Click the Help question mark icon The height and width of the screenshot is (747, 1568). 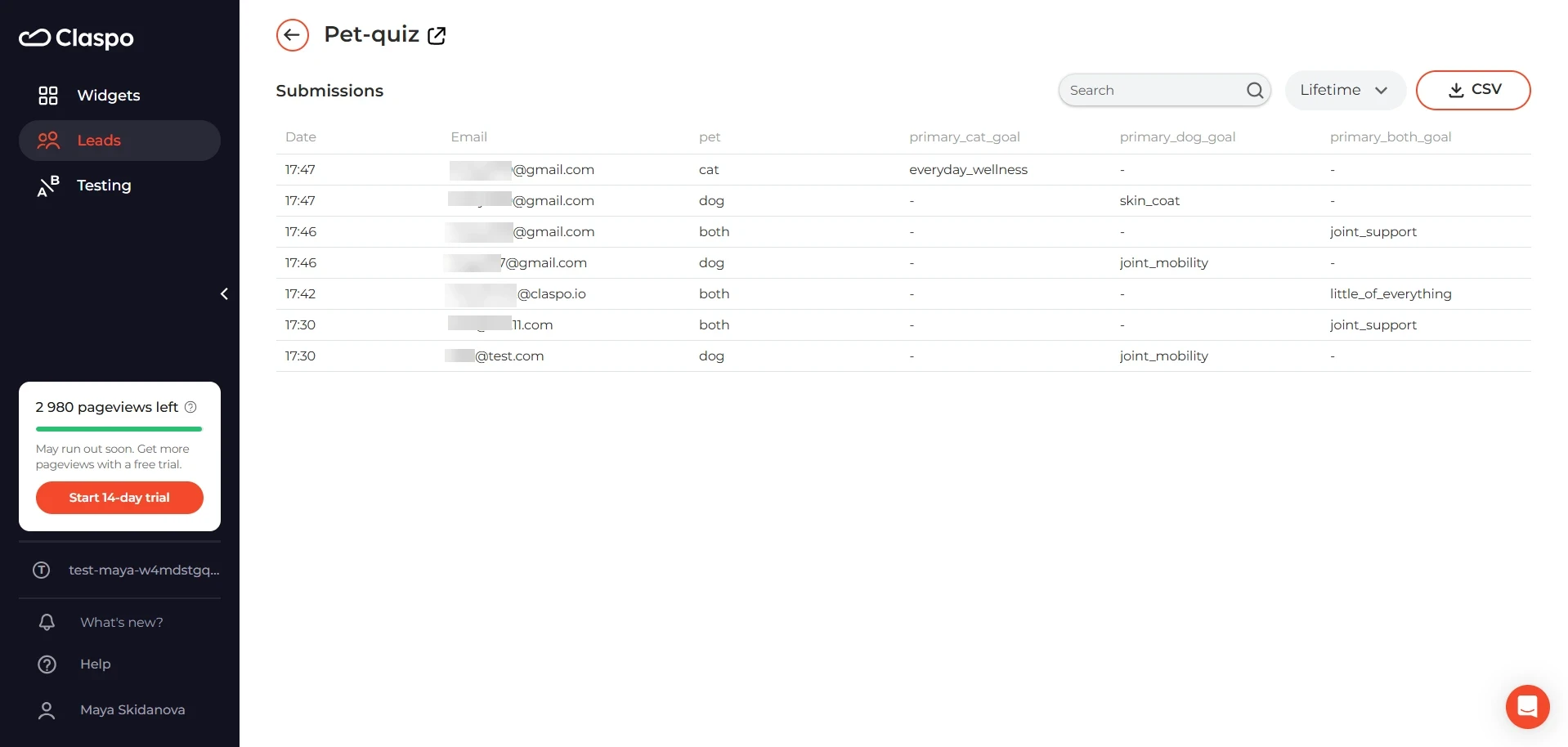click(47, 664)
